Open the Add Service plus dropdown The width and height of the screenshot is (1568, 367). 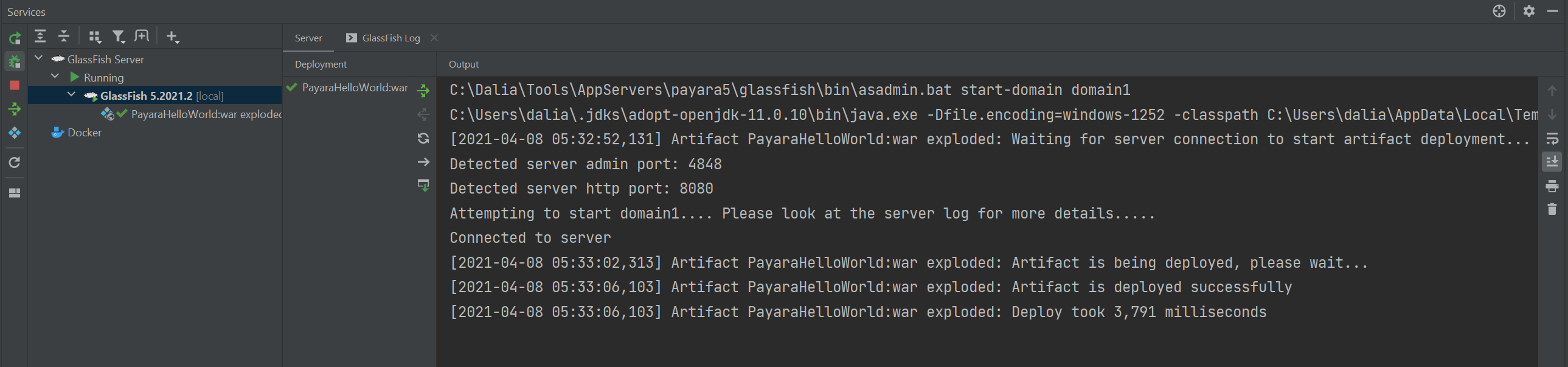[x=173, y=37]
